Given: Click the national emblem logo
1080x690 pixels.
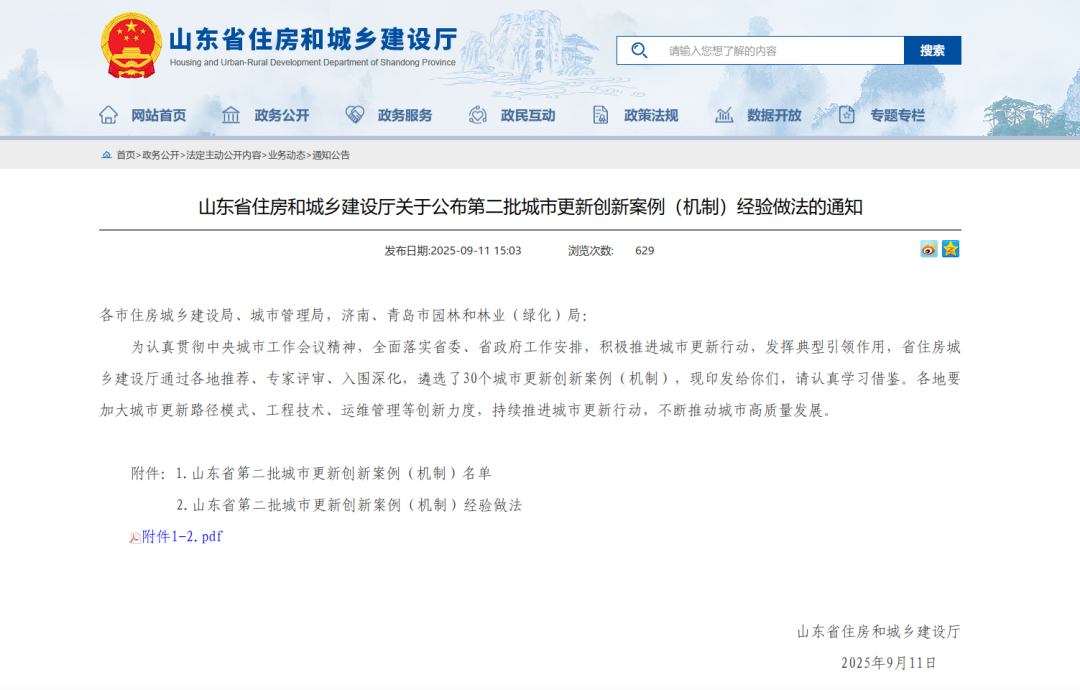Looking at the screenshot, I should (x=132, y=45).
